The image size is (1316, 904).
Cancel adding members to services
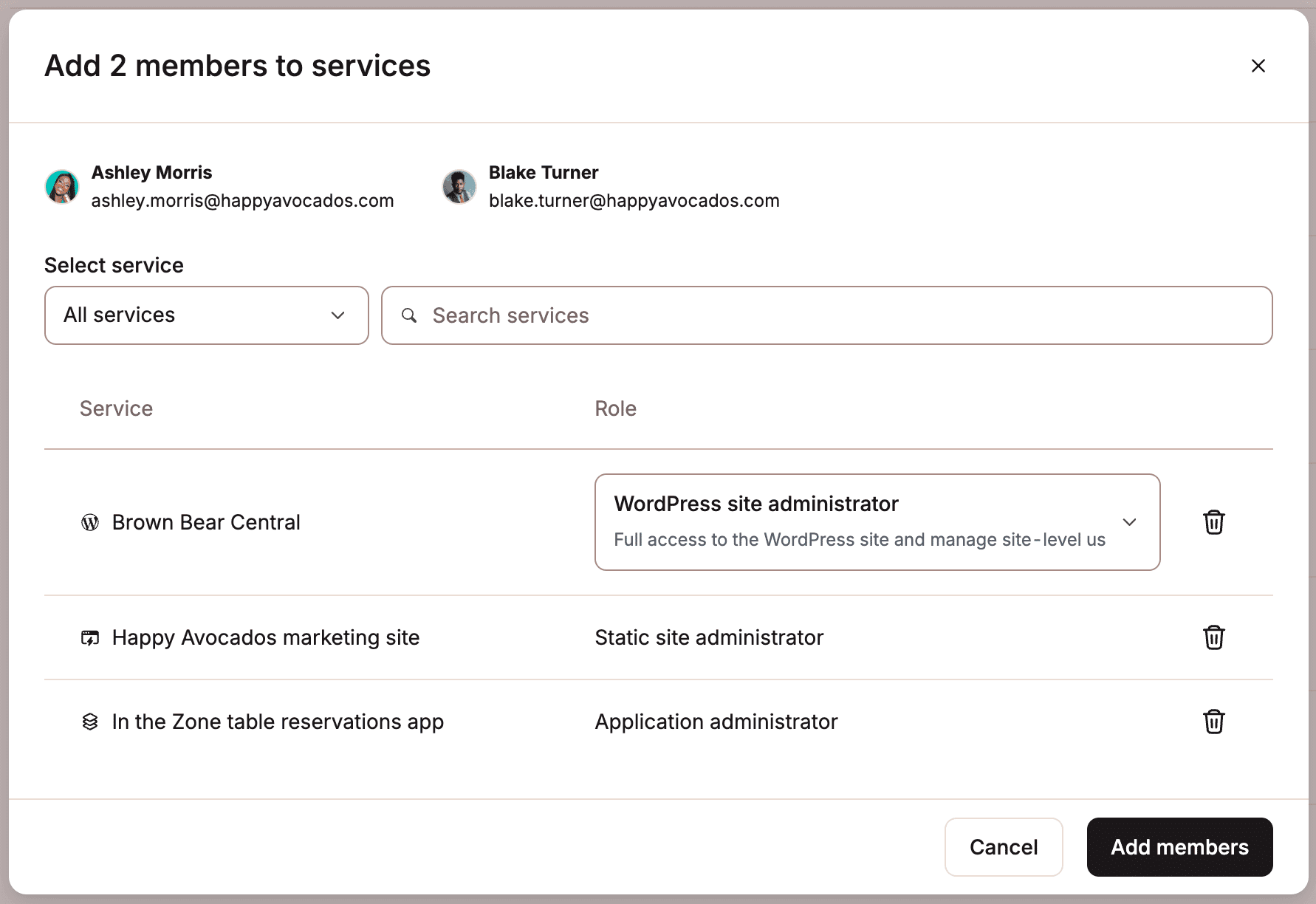click(1004, 847)
